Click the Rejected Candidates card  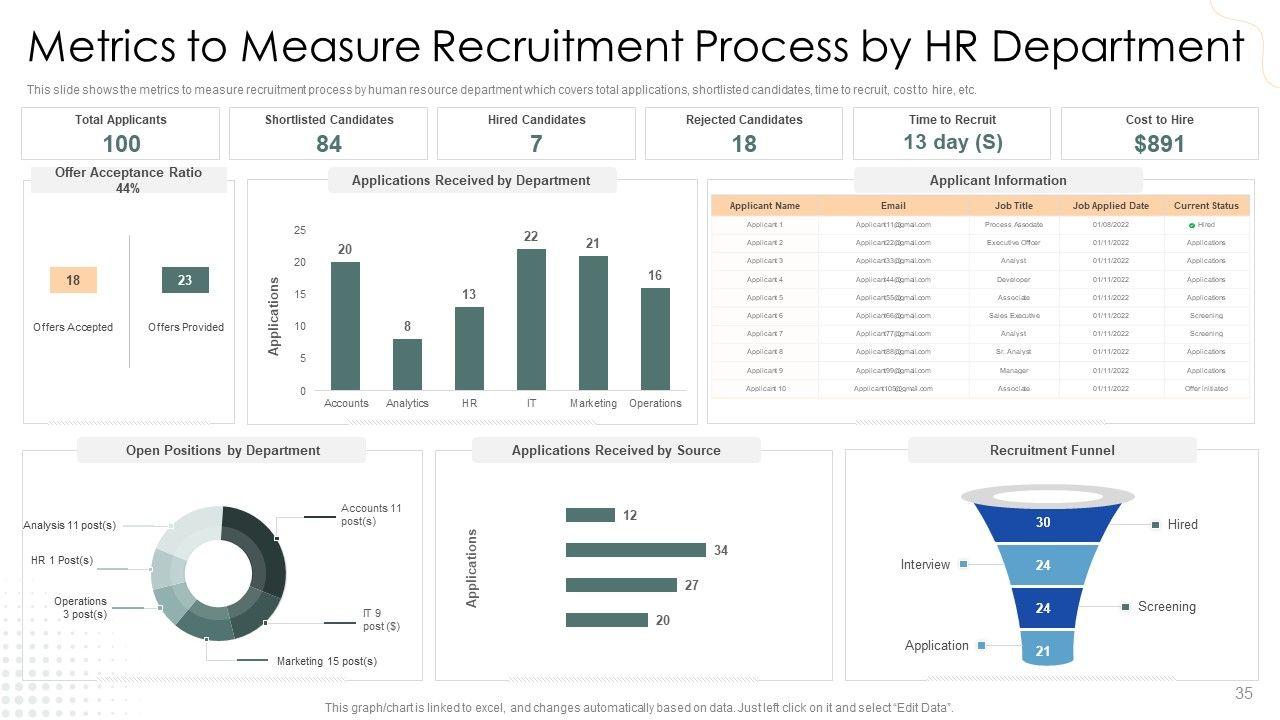pyautogui.click(x=745, y=134)
